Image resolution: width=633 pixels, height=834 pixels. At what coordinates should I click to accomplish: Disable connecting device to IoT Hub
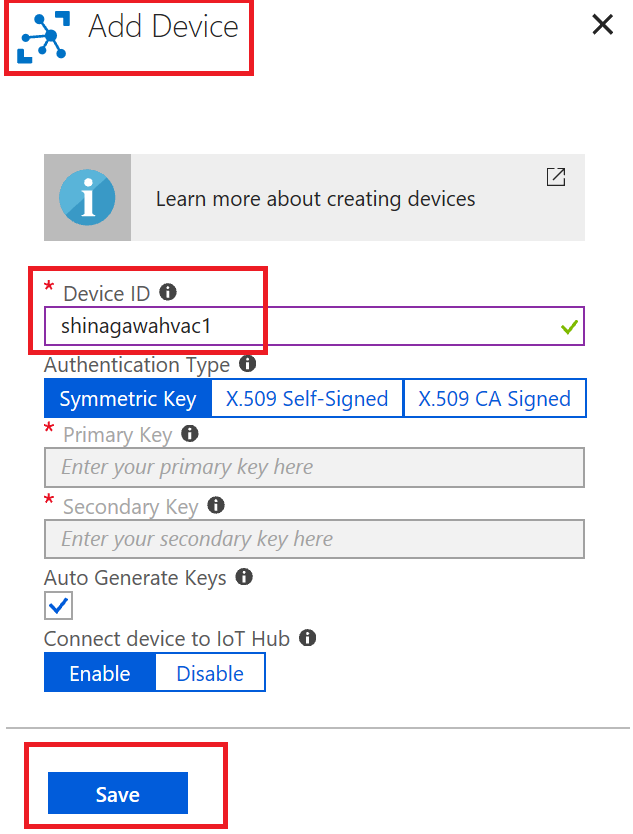coord(210,673)
